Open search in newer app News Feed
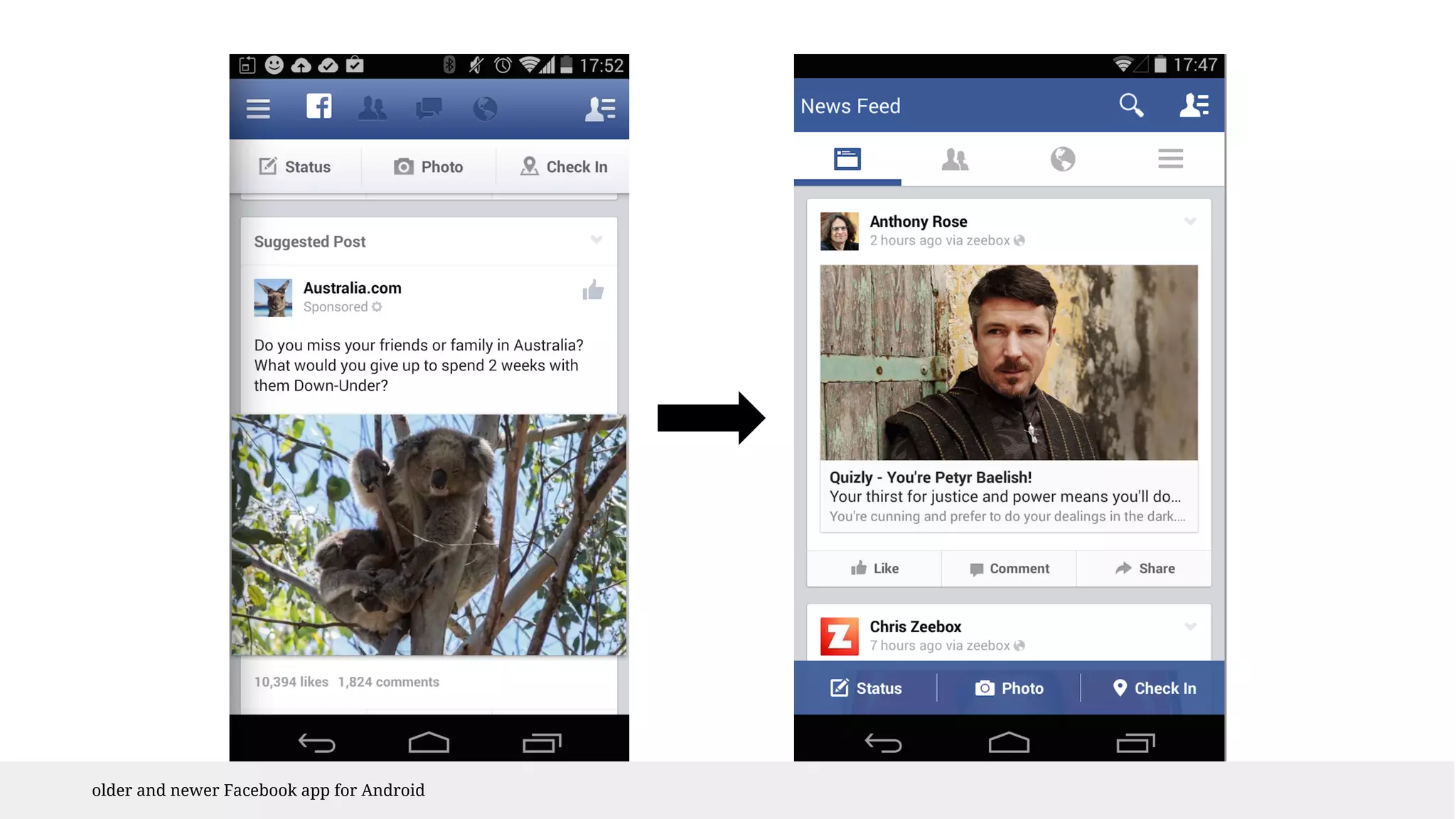This screenshot has width=1456, height=819. pos(1131,105)
